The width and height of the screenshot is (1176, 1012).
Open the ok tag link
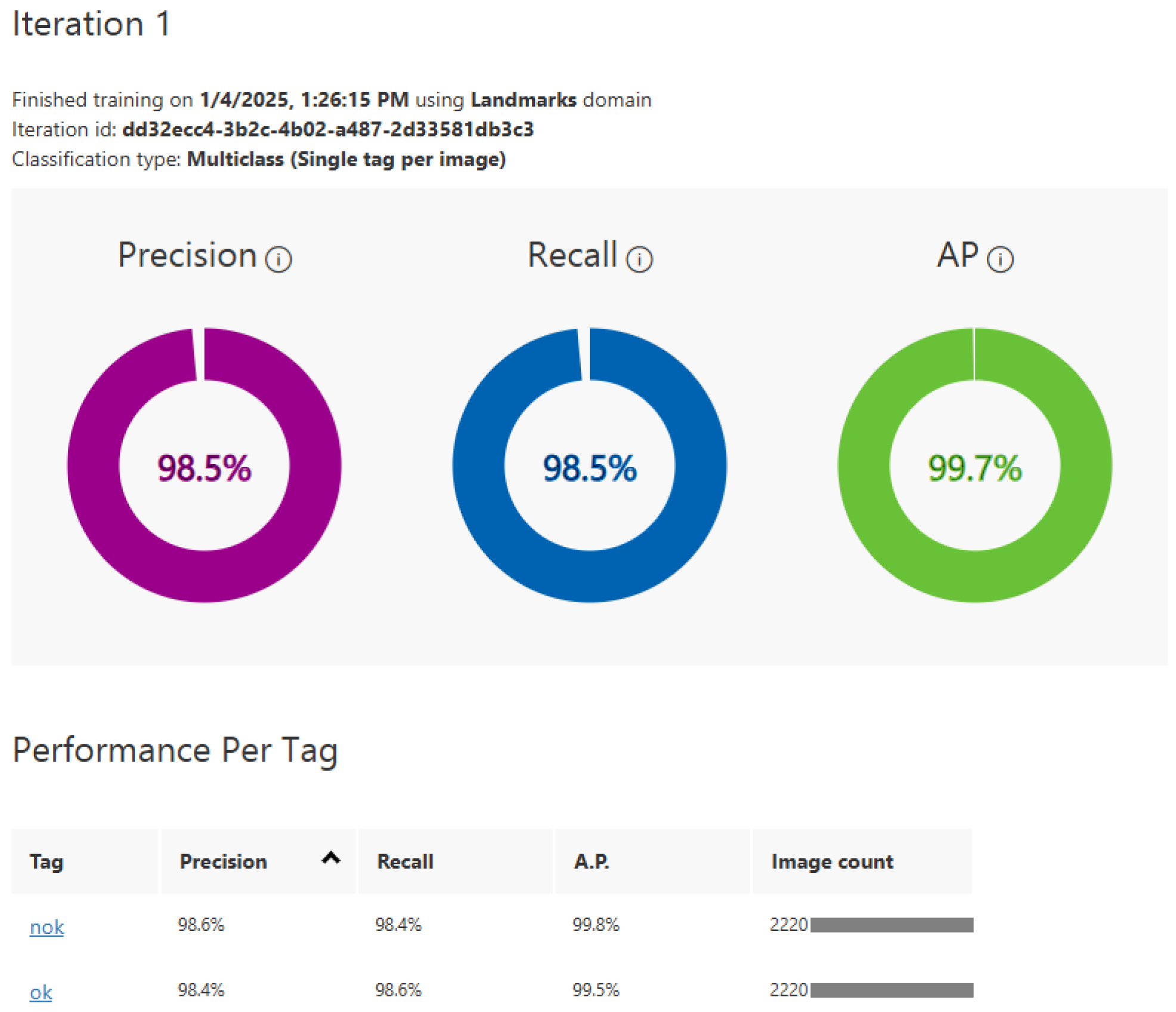[41, 992]
